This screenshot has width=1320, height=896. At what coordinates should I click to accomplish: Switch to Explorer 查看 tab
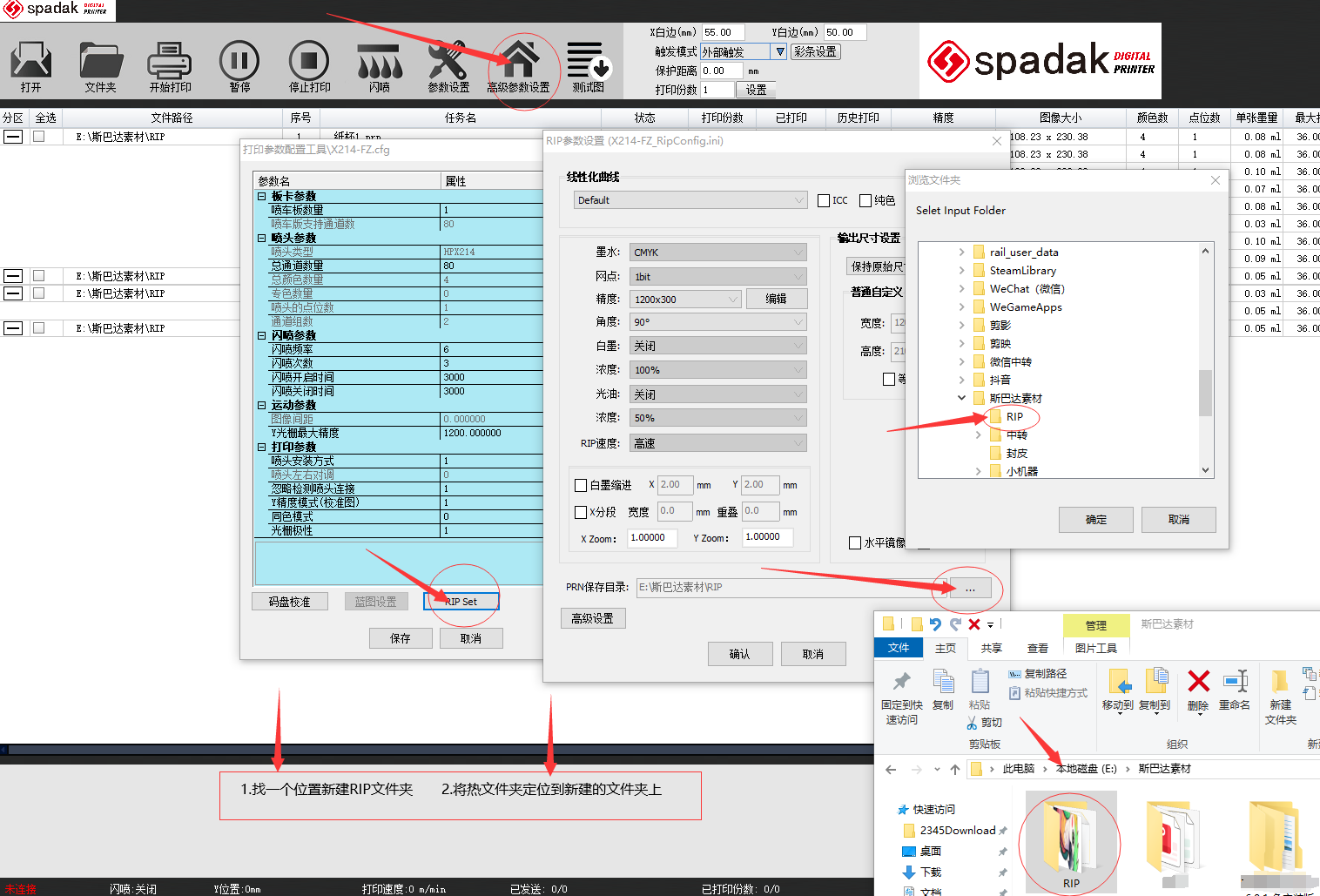1038,648
